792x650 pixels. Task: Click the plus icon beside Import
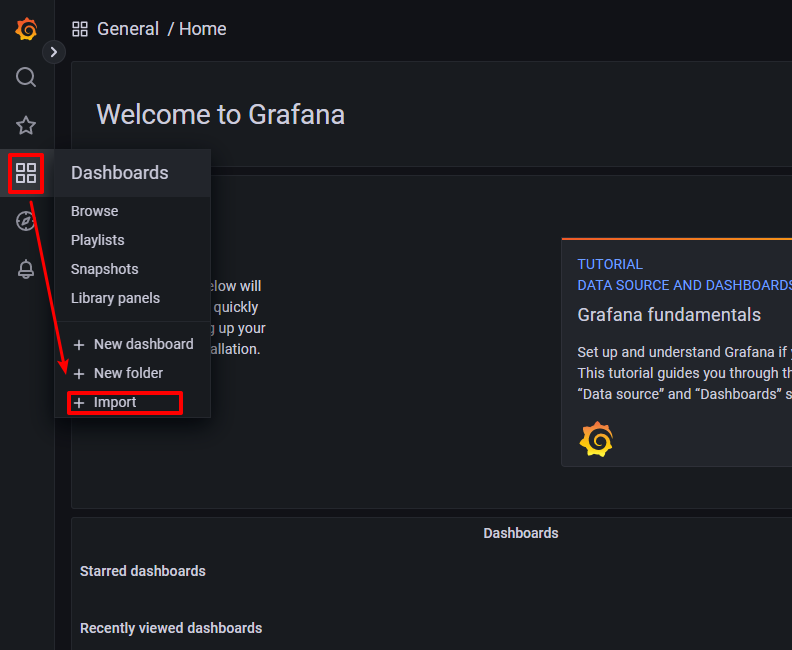pos(79,403)
